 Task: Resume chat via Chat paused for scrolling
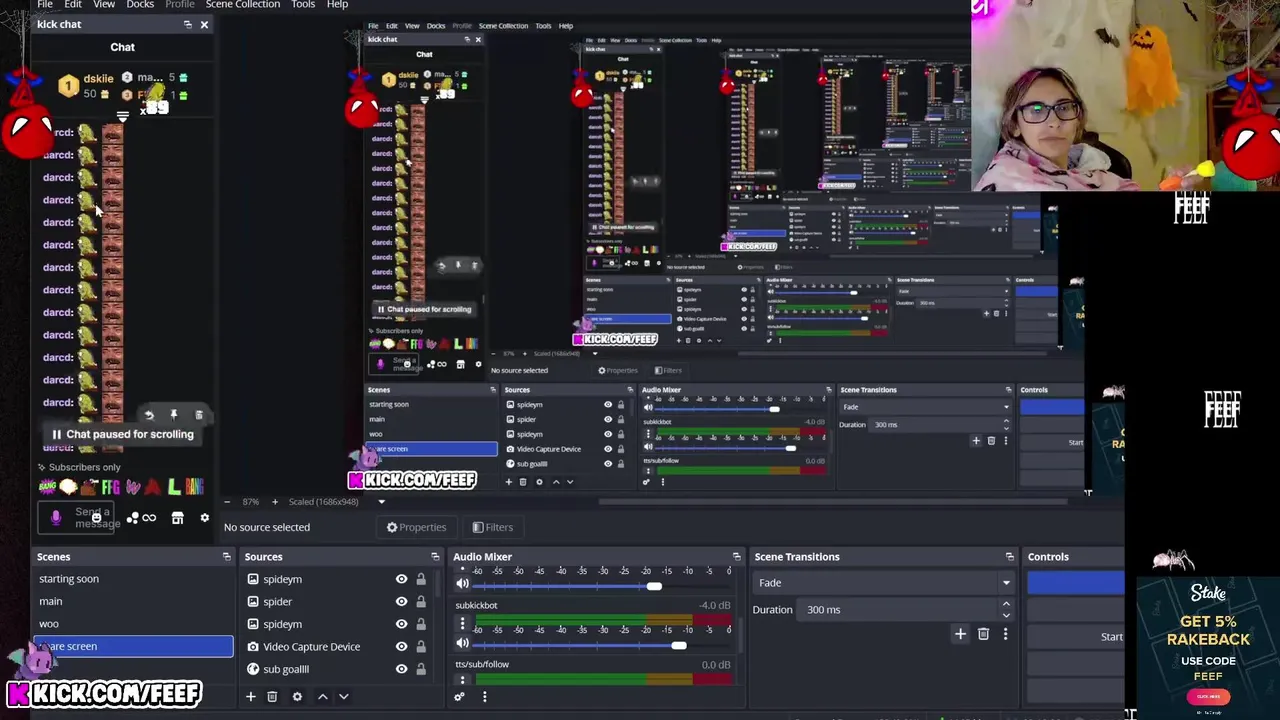[122, 435]
